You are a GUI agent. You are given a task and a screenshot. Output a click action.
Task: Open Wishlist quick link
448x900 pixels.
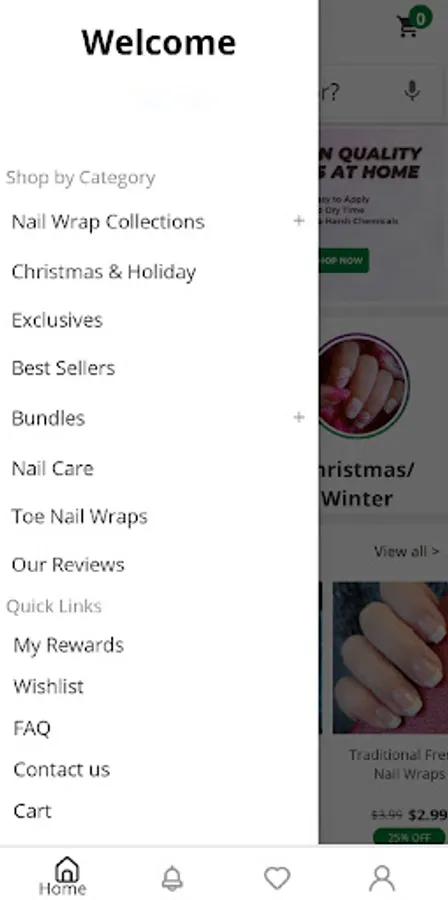coord(49,686)
